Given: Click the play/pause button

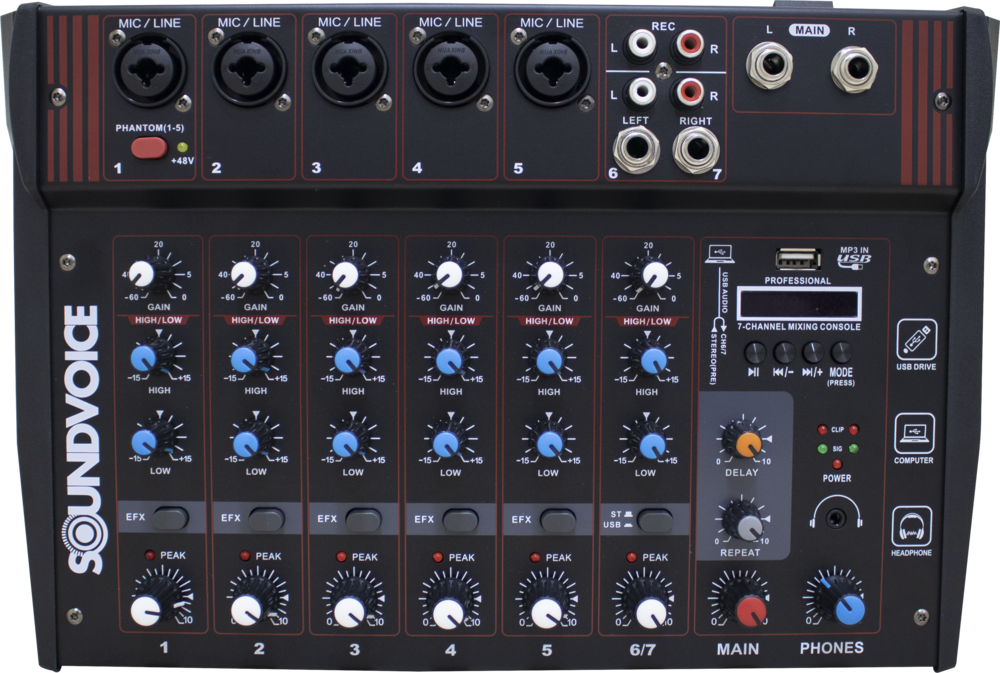Looking at the screenshot, I should pyautogui.click(x=755, y=352).
